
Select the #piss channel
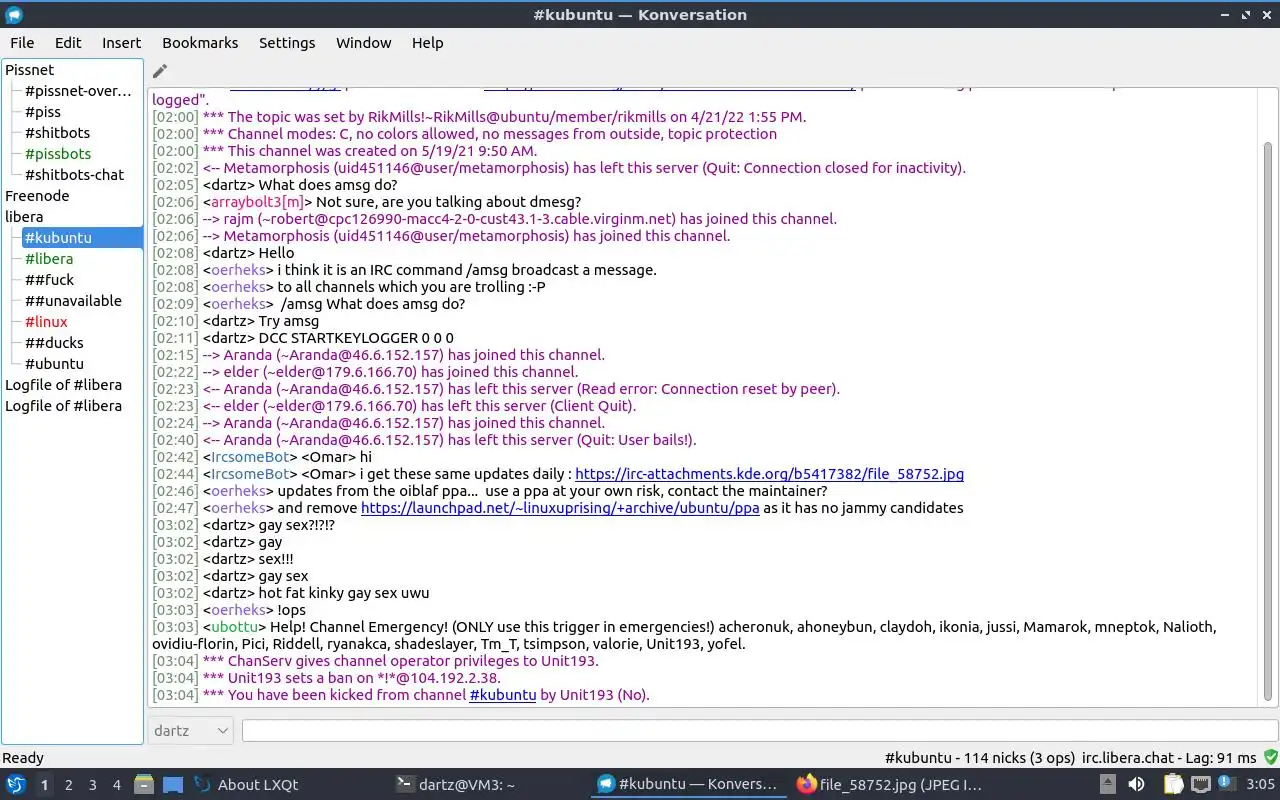(43, 112)
